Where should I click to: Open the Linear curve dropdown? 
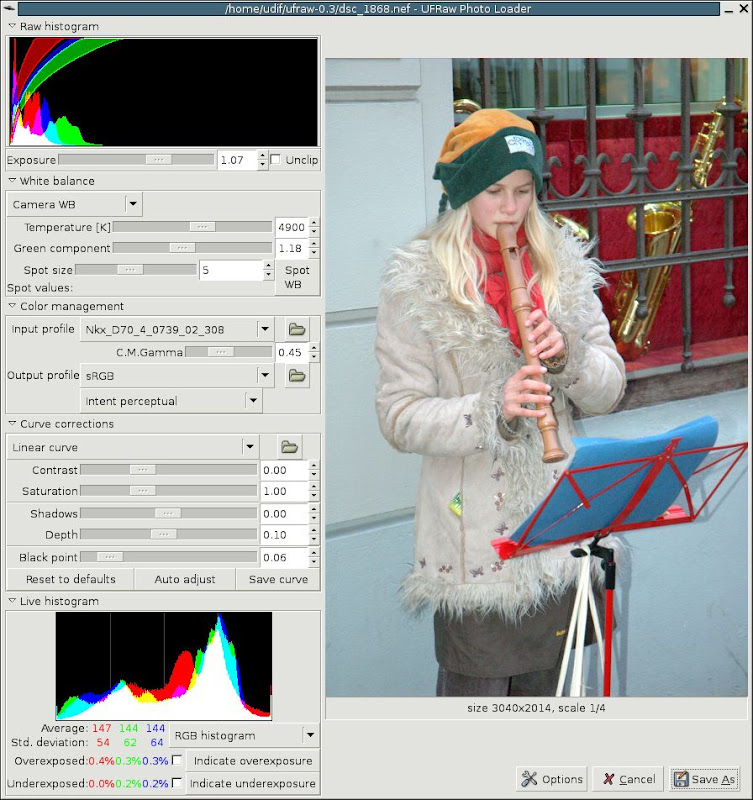[133, 447]
